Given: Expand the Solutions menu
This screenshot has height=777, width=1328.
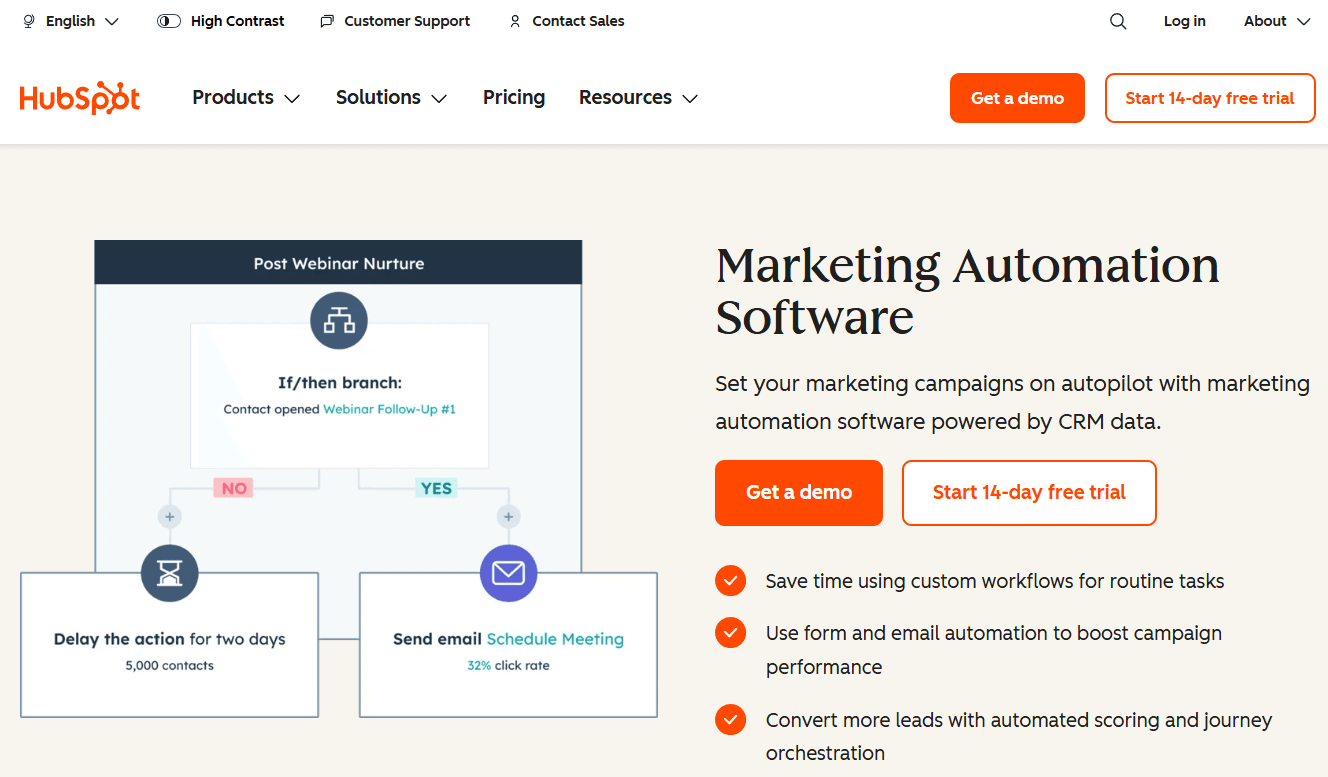Looking at the screenshot, I should tap(390, 97).
